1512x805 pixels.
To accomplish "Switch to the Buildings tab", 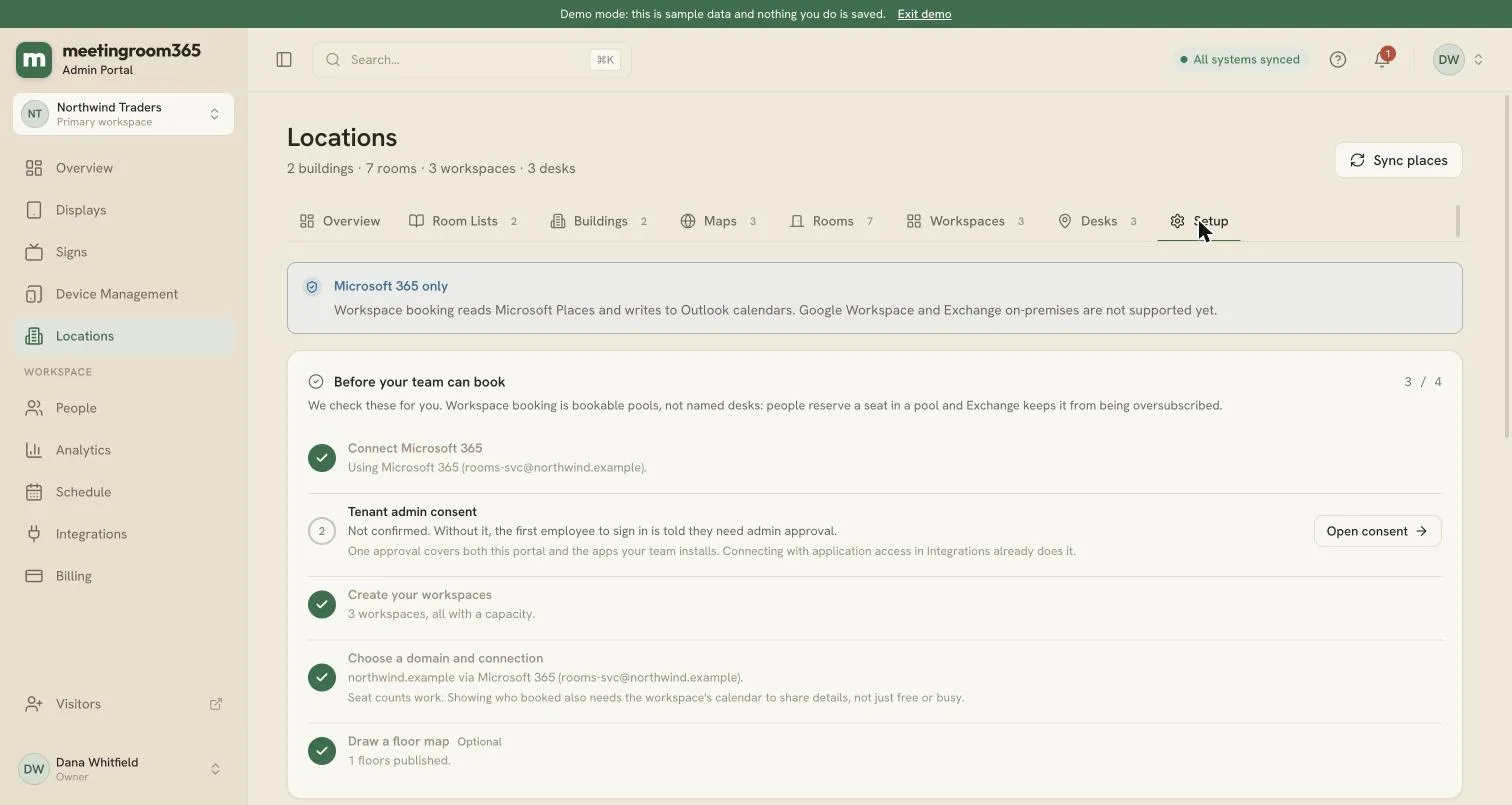I will pos(599,221).
